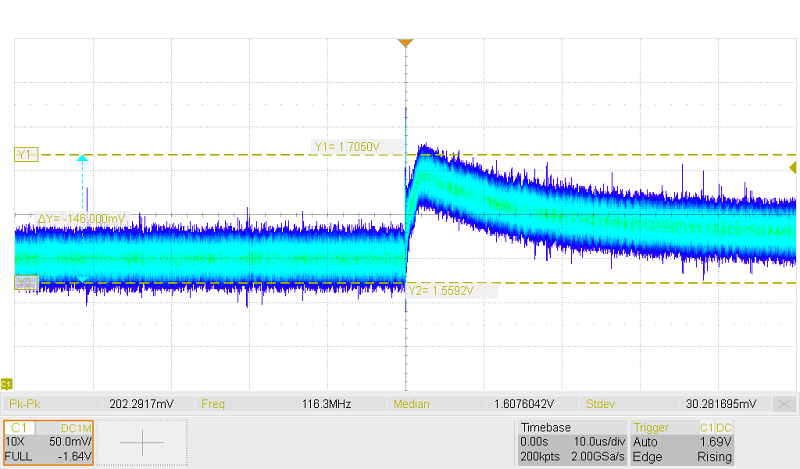This screenshot has width=800, height=469.
Task: Click the Stdev measurement label
Action: 603,404
